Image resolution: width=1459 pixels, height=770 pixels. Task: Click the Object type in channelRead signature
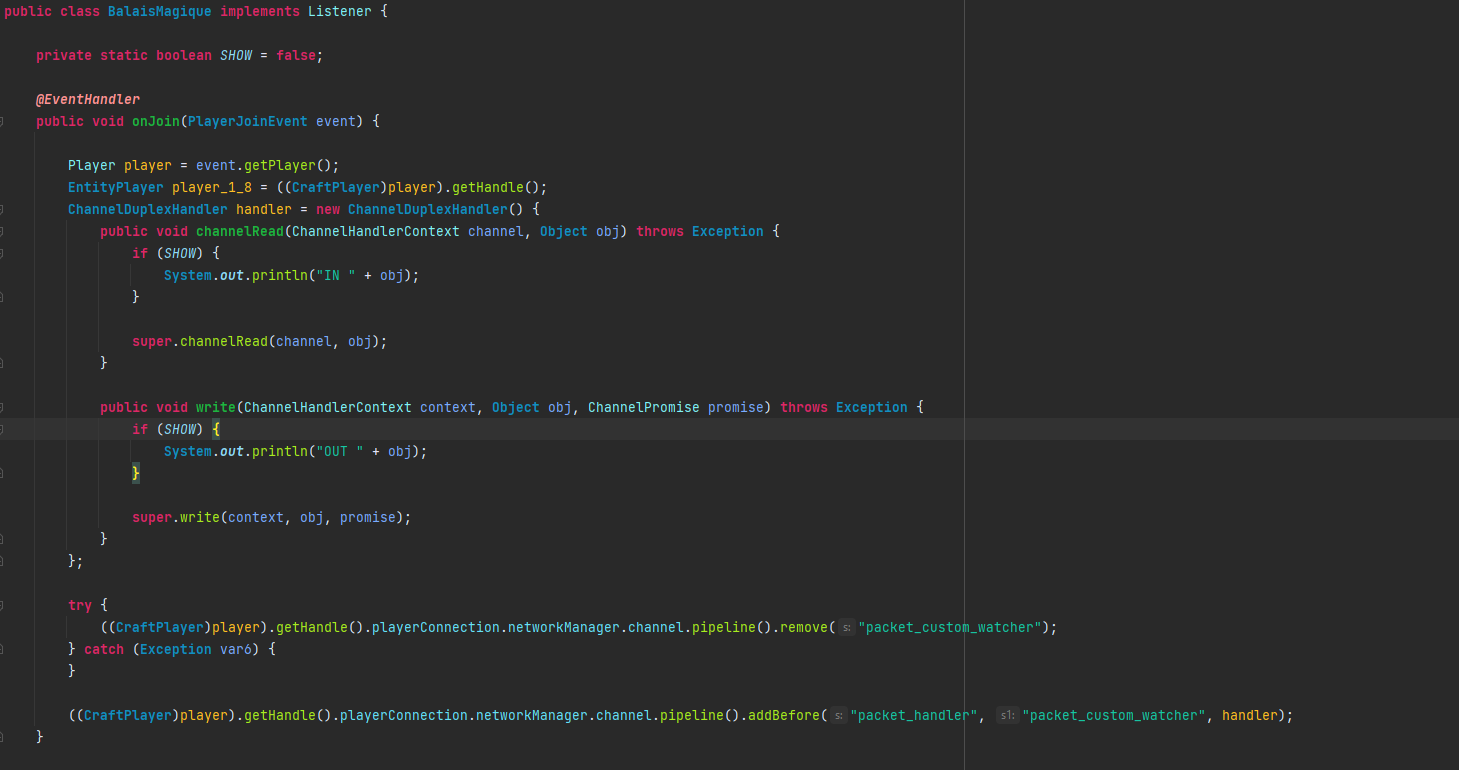[564, 231]
